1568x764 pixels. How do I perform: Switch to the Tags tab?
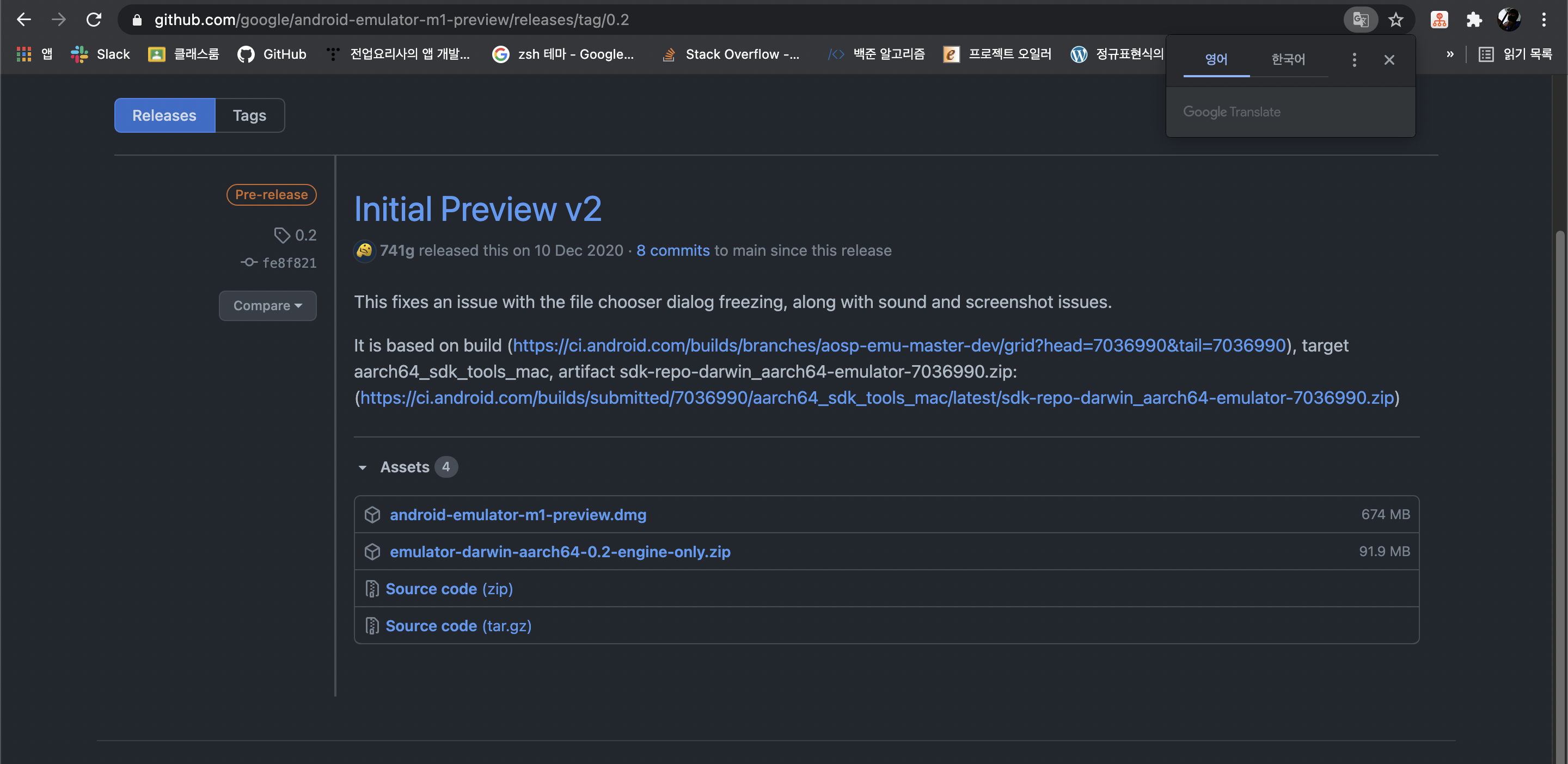point(249,115)
